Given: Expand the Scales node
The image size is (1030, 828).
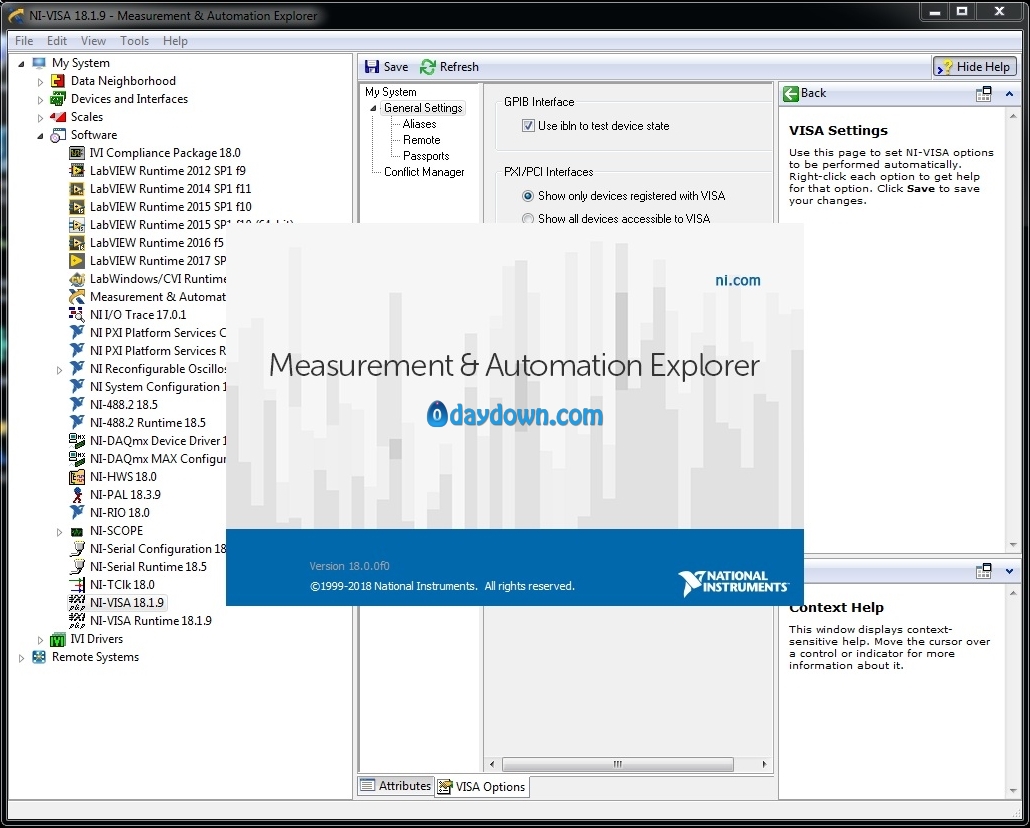Looking at the screenshot, I should [x=41, y=118].
